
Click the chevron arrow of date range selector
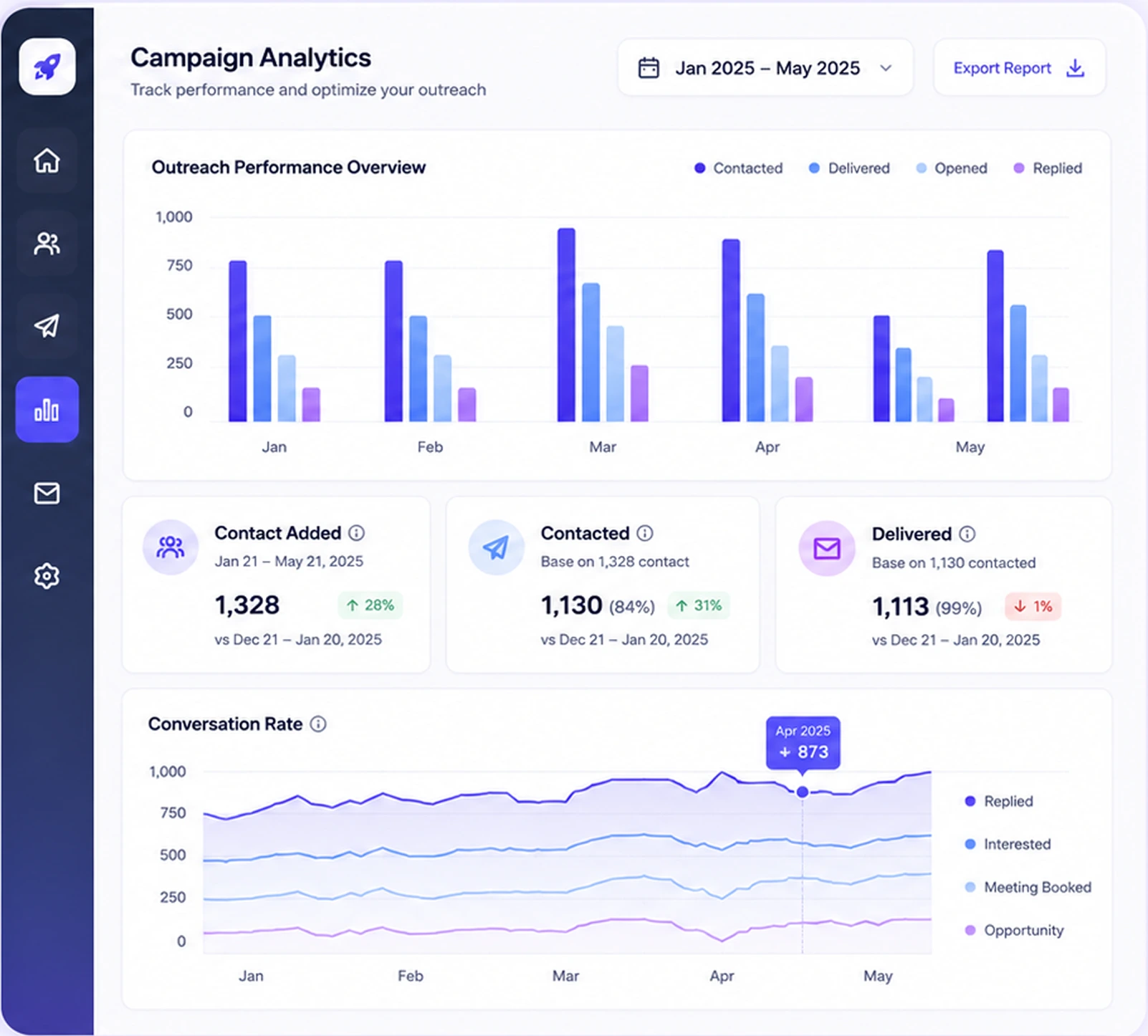coord(886,68)
